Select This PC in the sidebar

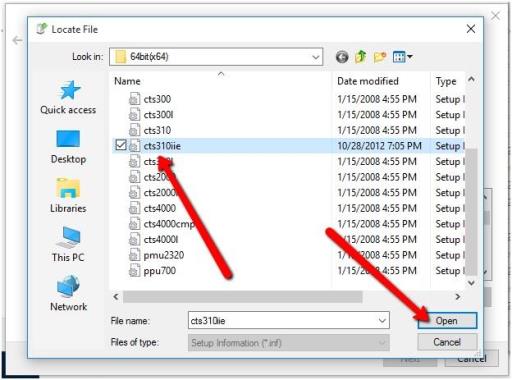(x=68, y=244)
